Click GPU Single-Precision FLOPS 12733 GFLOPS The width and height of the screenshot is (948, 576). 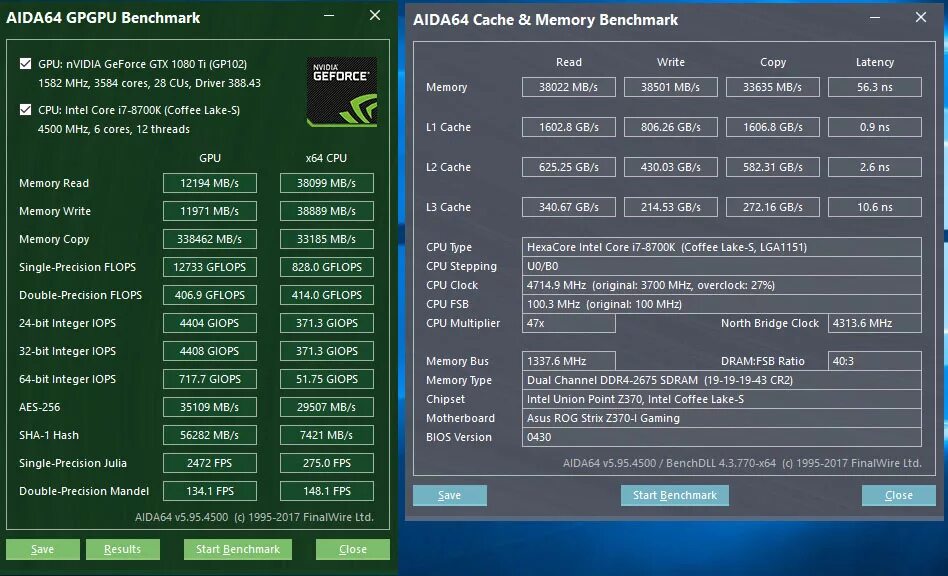coord(210,267)
